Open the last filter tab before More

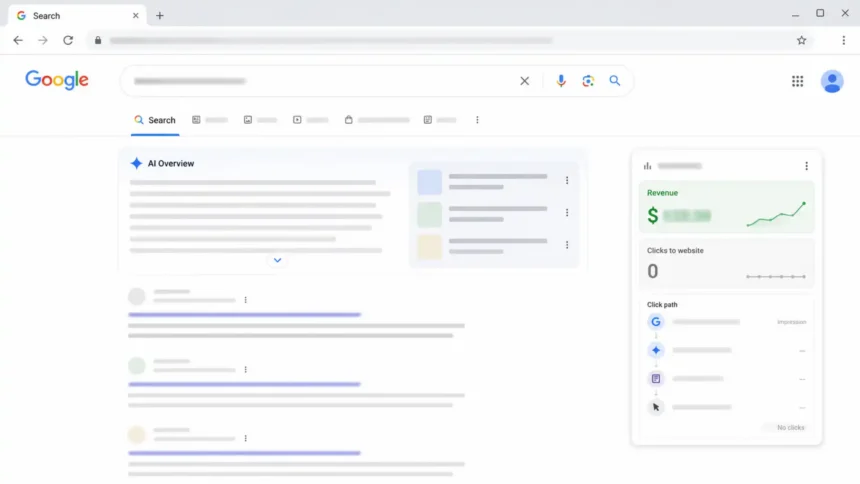(x=440, y=120)
